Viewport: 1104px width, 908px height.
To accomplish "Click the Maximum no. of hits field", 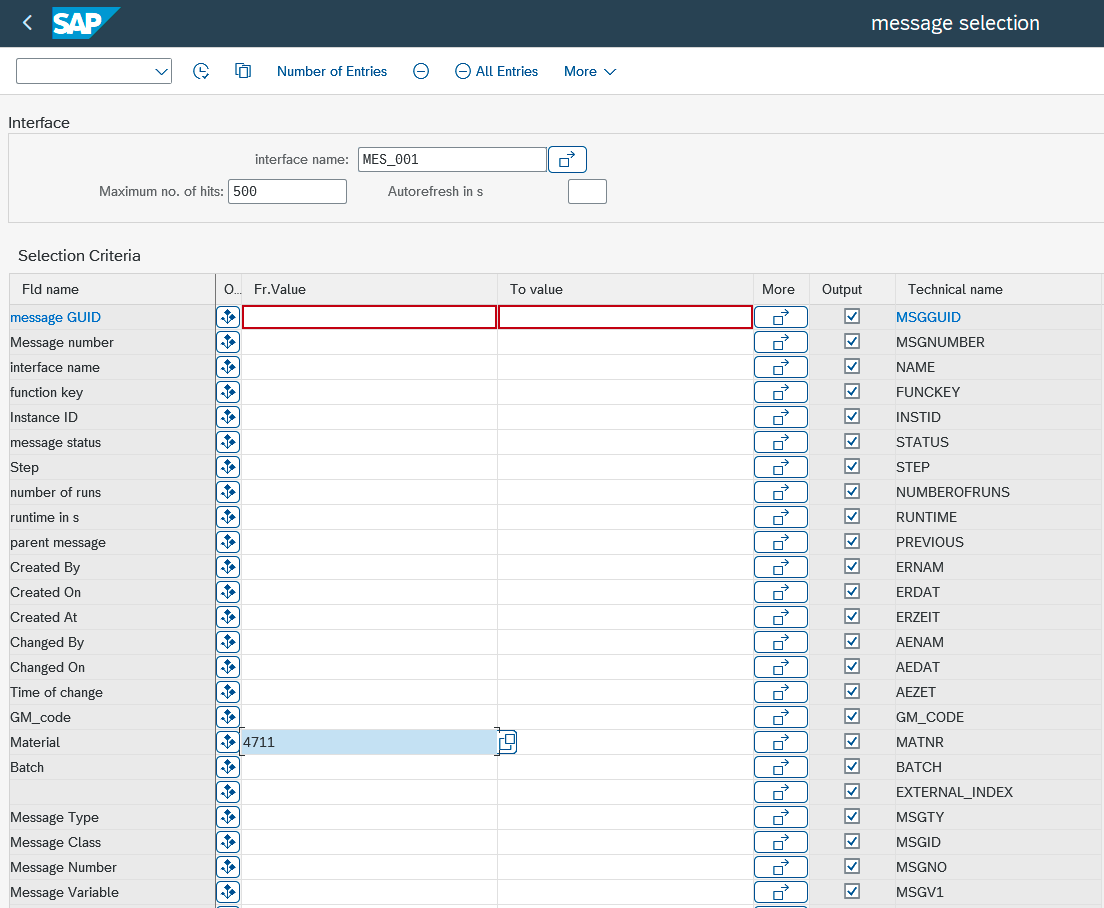I will [x=287, y=191].
